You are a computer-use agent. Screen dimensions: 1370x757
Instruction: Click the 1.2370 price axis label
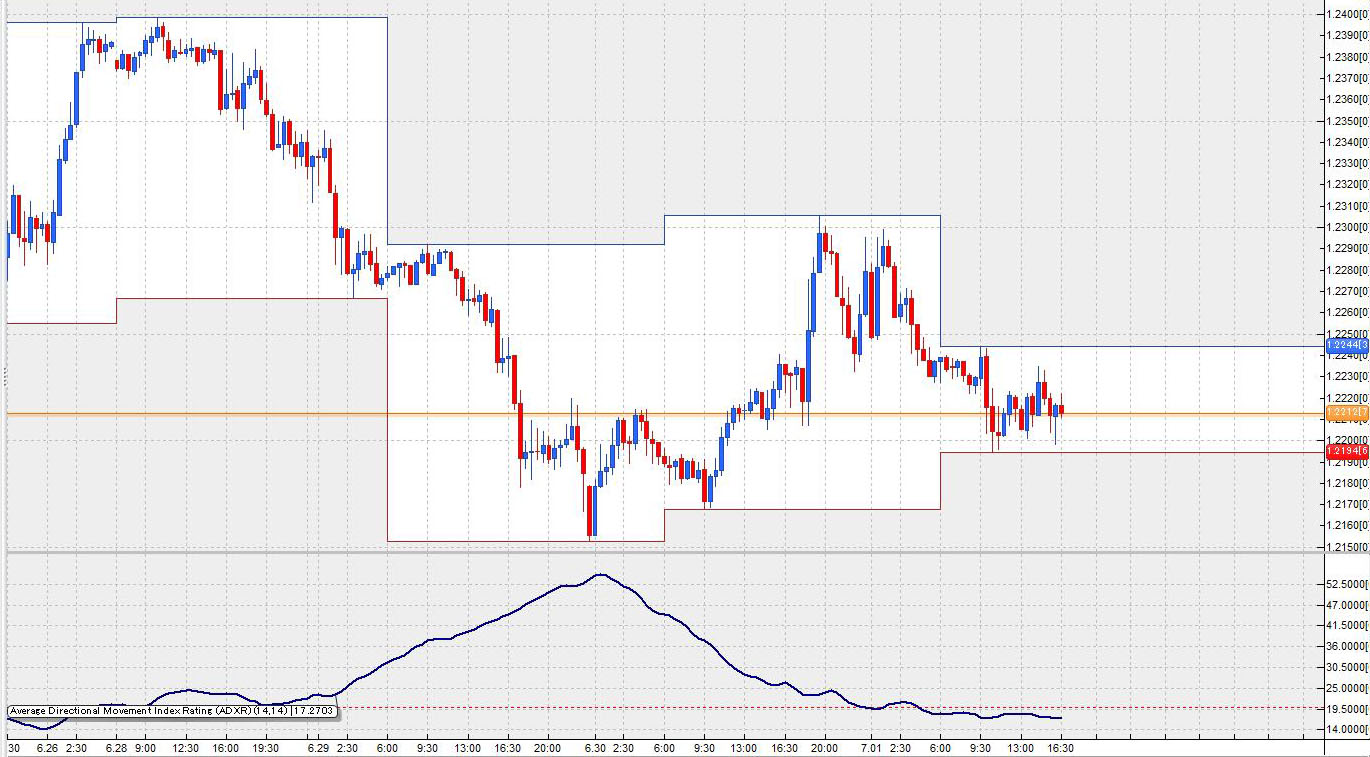1348,78
